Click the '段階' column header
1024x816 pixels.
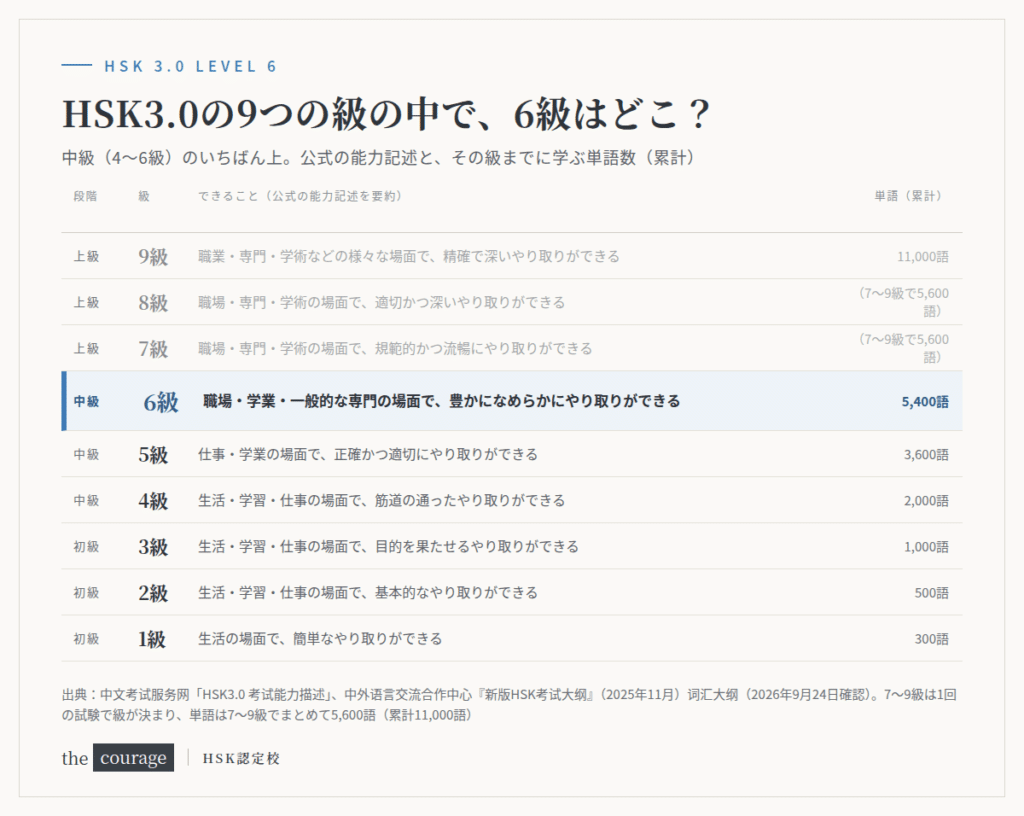pos(86,196)
